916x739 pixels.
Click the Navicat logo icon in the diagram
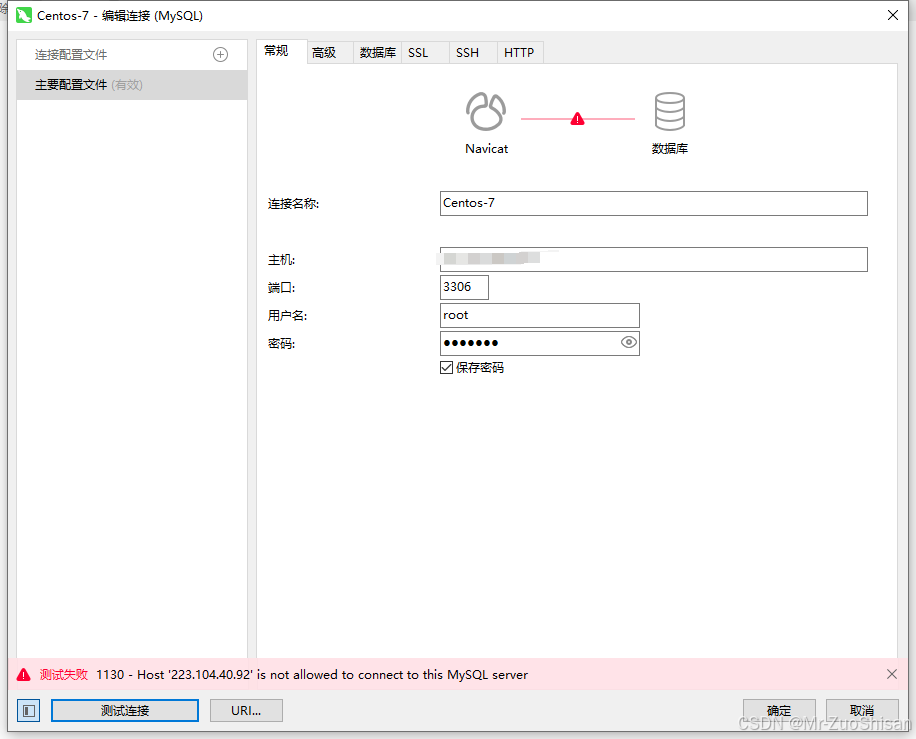pyautogui.click(x=486, y=111)
